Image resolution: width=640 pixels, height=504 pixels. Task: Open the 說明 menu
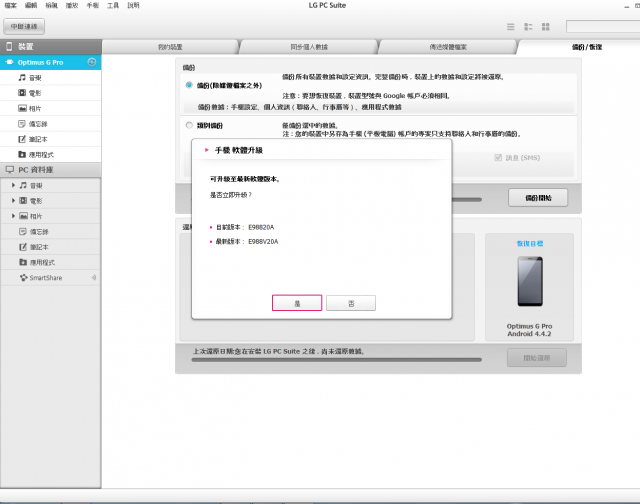point(133,5)
